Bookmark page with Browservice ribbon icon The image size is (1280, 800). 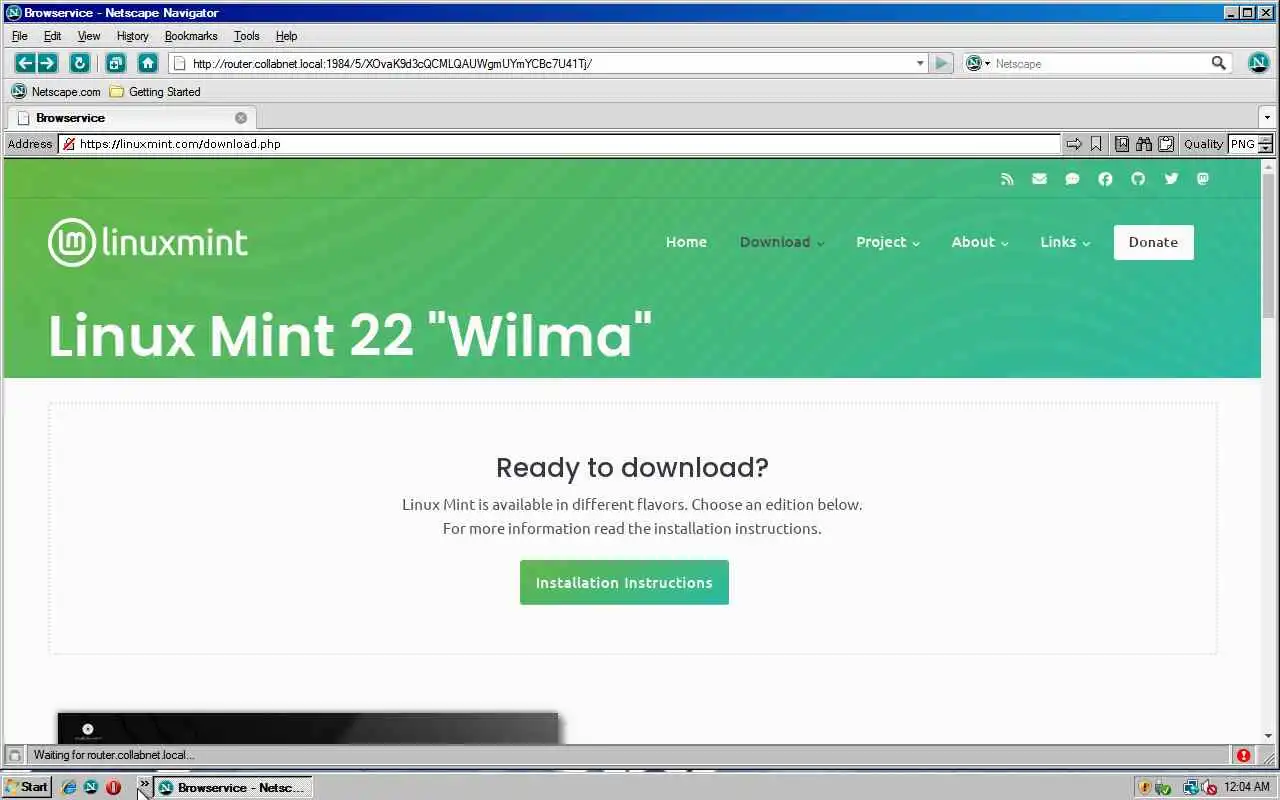click(x=1096, y=144)
